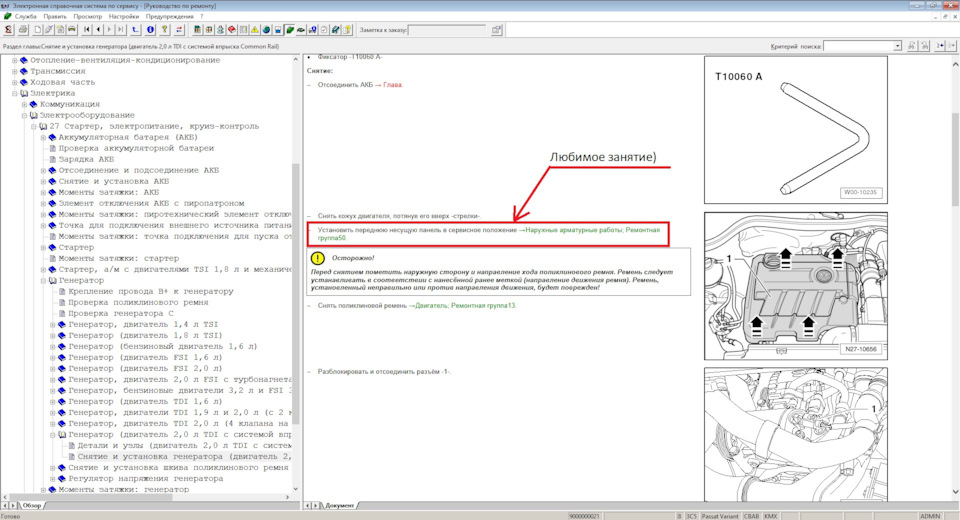The height and width of the screenshot is (520, 960).
Task: Open the Настройки menu
Action: click(123, 17)
